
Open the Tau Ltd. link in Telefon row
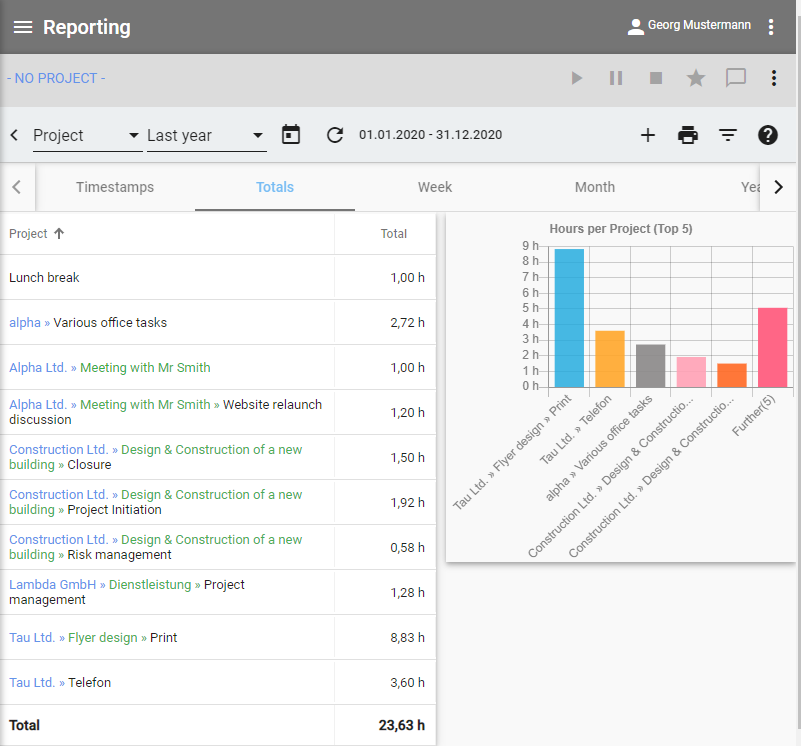pyautogui.click(x=32, y=682)
